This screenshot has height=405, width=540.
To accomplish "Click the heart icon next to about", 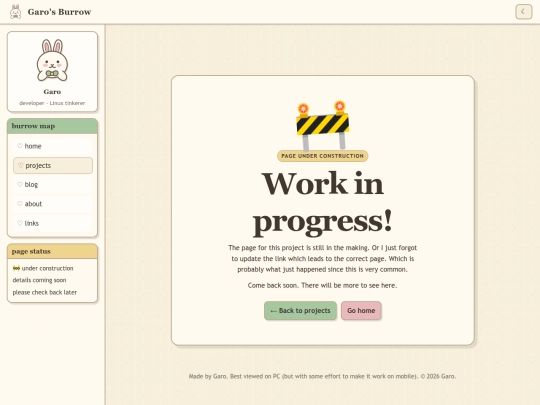I will click(x=20, y=204).
